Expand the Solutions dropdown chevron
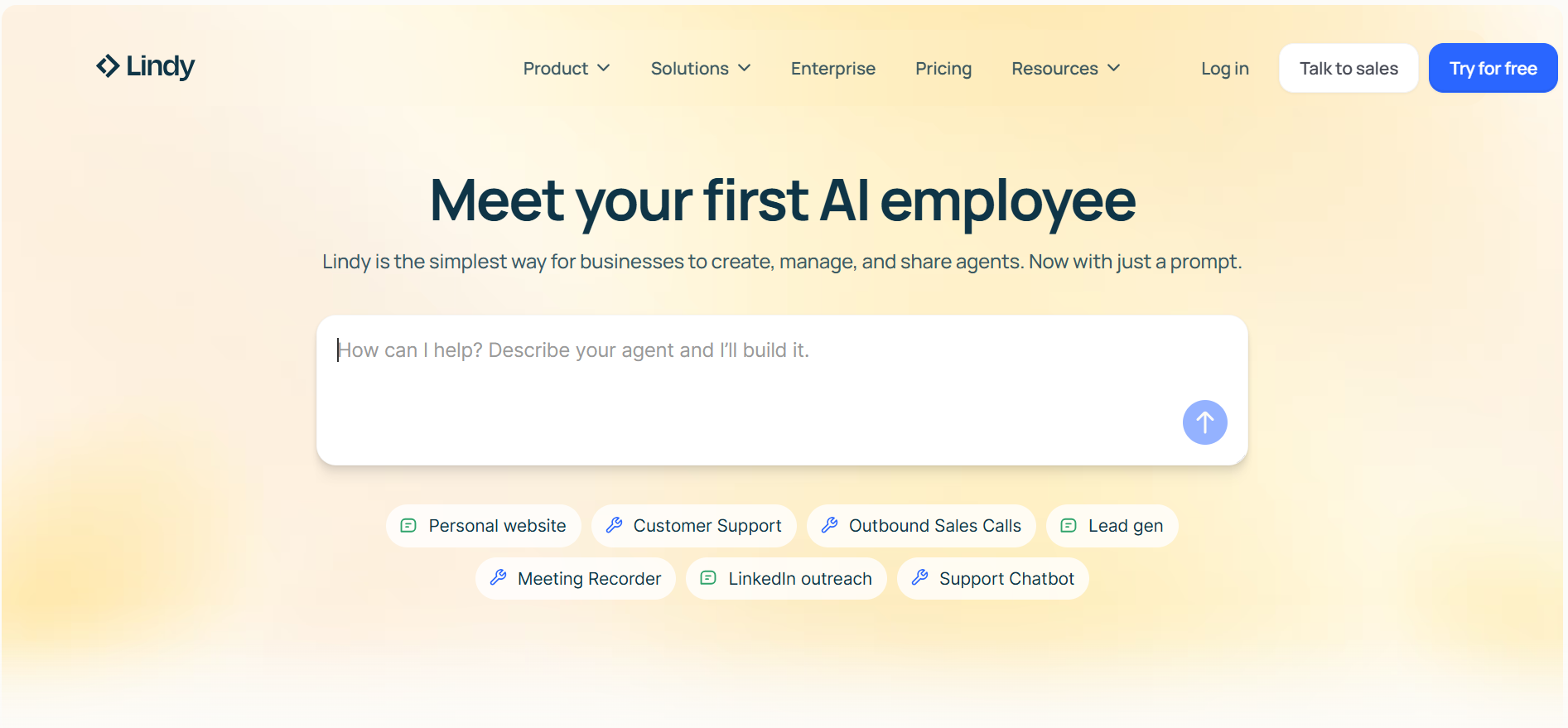Viewport: 1568px width, 728px height. point(745,68)
